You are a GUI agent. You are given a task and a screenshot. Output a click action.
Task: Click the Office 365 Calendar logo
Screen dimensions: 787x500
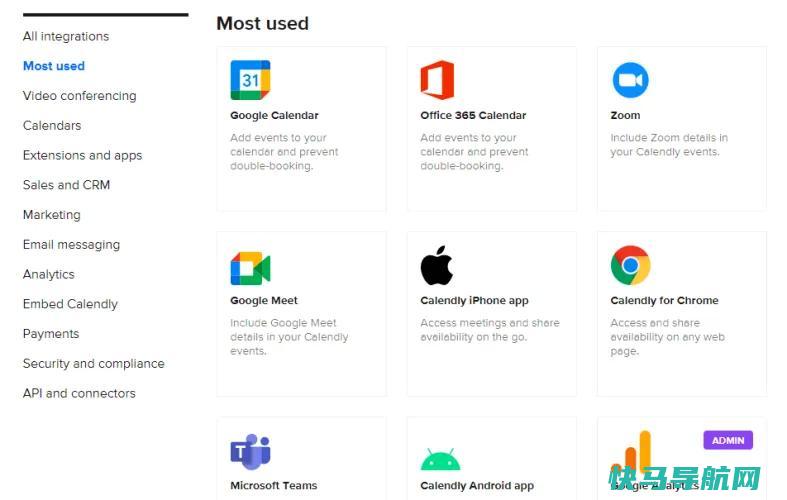point(437,80)
